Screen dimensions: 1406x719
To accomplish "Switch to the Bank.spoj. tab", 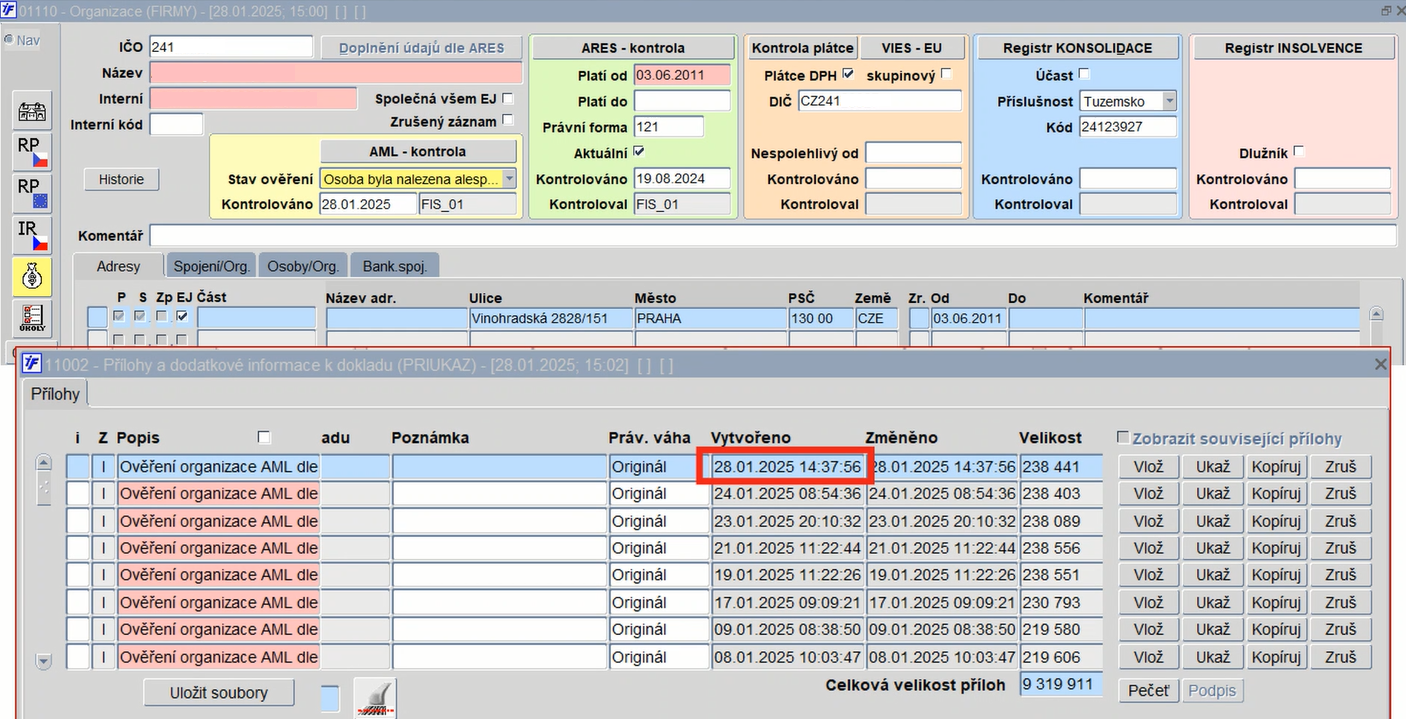I will pos(395,266).
